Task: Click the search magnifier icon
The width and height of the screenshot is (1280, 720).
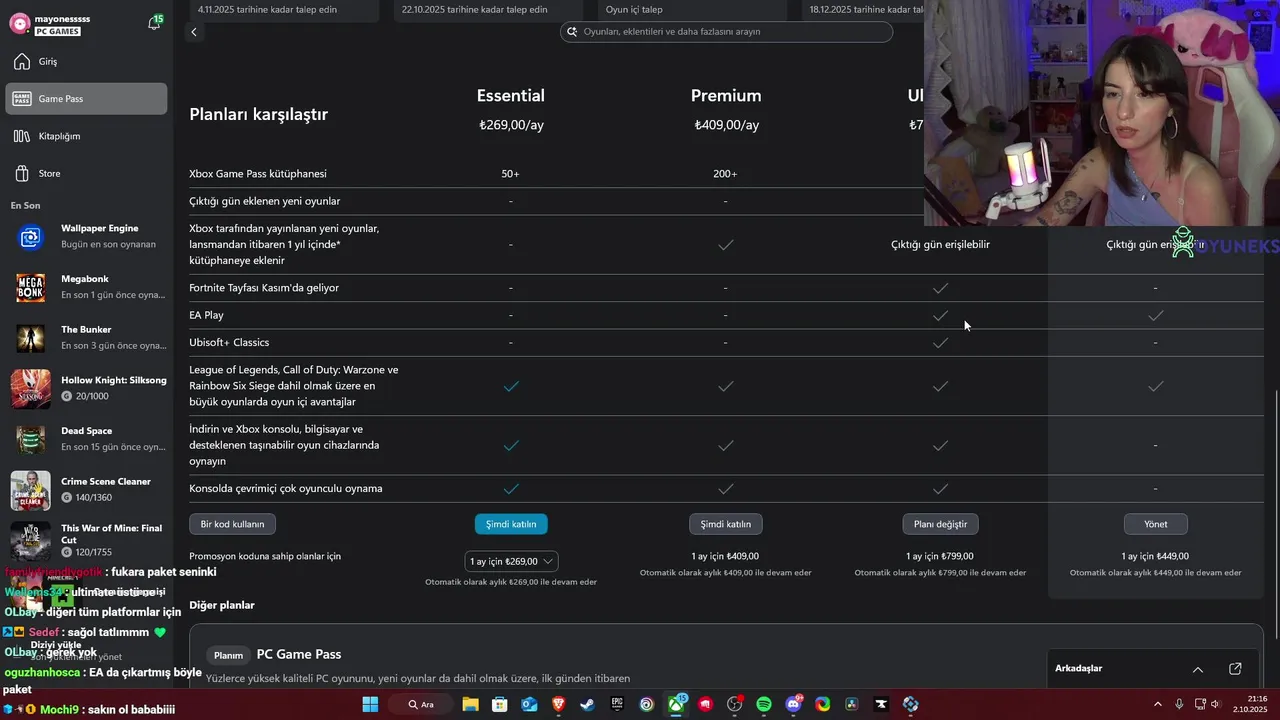Action: point(573,32)
